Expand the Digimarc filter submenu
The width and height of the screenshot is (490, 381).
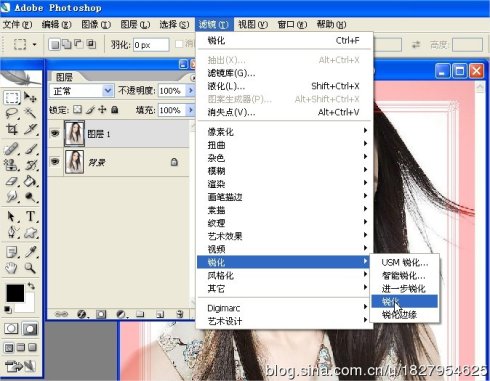click(285, 308)
